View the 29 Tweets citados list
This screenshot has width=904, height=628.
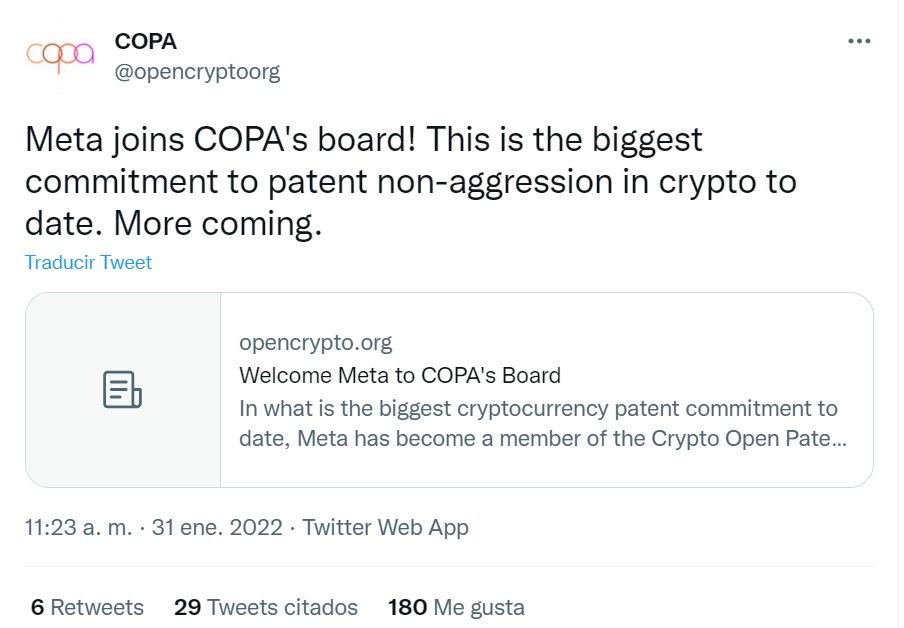265,607
